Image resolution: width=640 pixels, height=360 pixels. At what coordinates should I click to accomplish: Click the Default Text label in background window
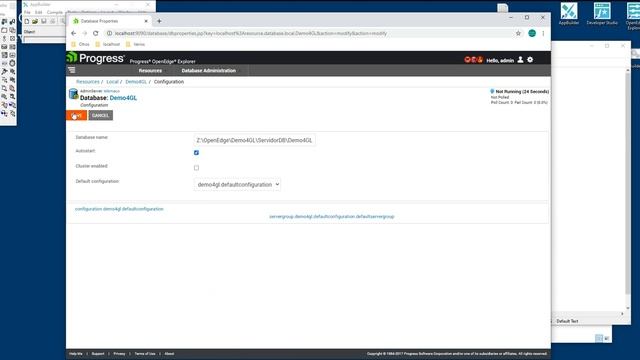coord(567,321)
